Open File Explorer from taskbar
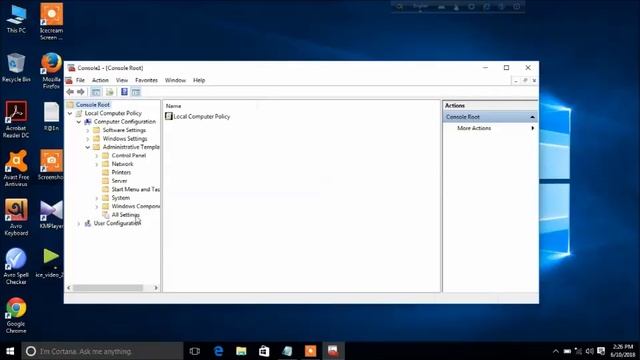The height and width of the screenshot is (360, 640). (x=241, y=351)
